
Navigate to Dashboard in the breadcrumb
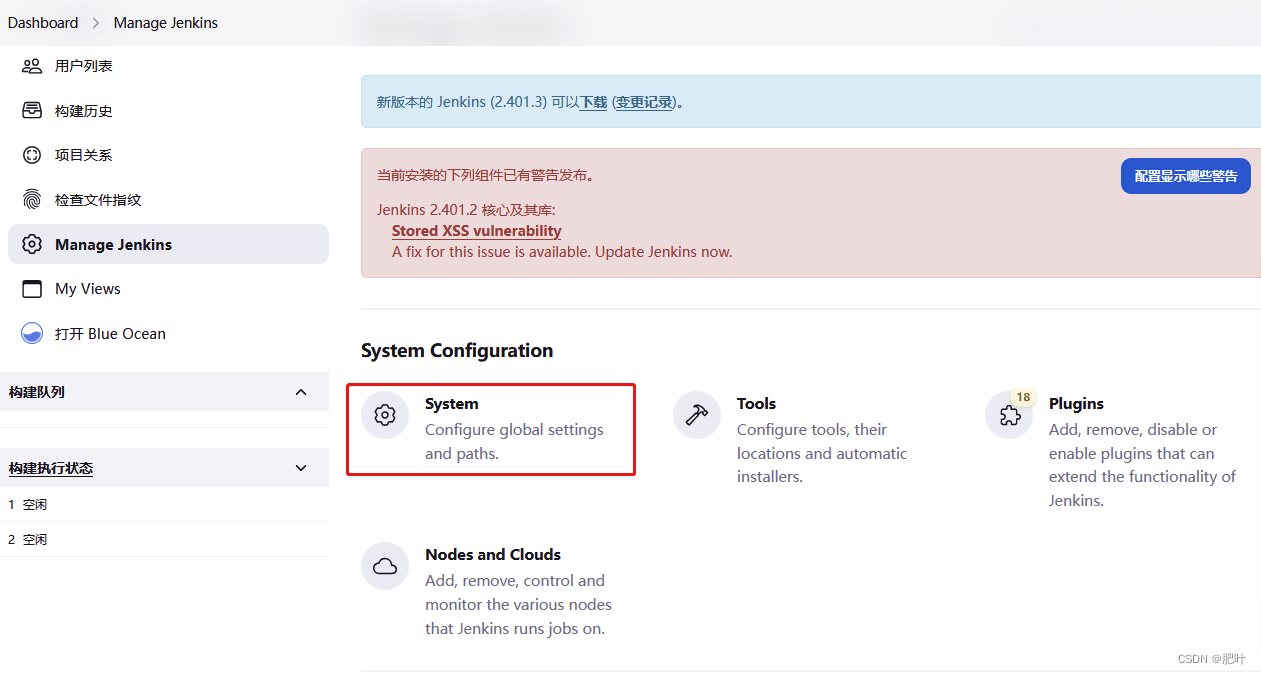(42, 22)
